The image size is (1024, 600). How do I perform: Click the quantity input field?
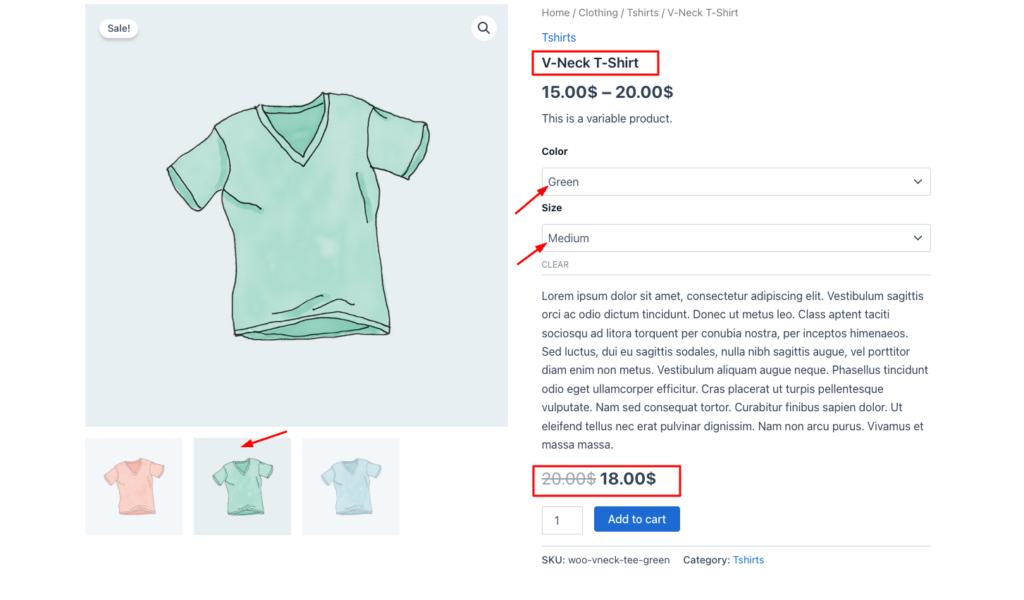click(561, 519)
